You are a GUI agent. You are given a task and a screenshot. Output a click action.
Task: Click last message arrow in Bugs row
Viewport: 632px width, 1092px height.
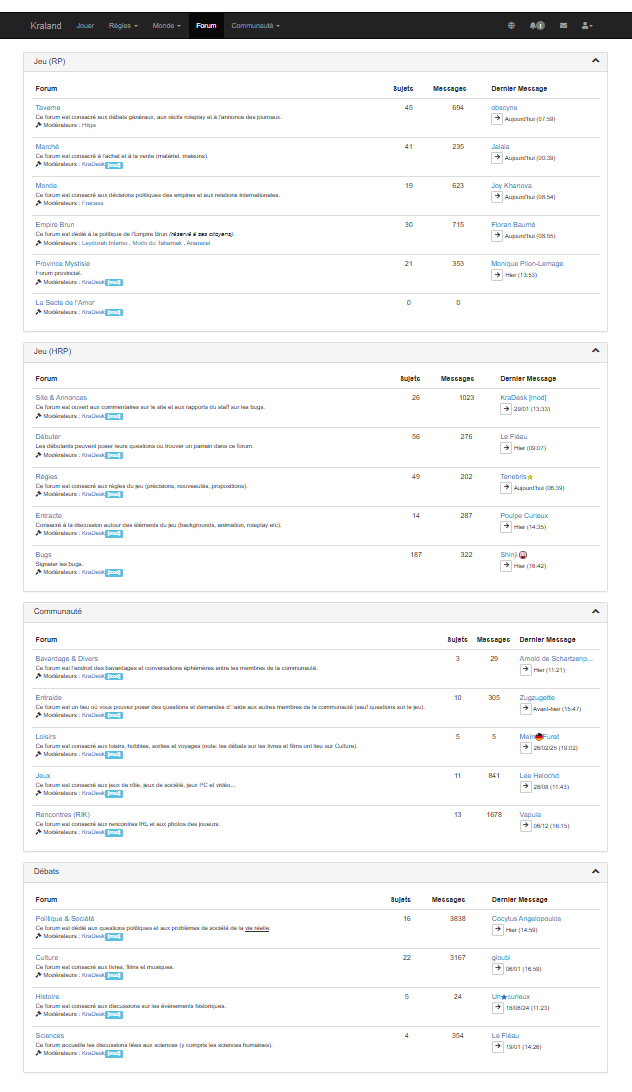tap(506, 565)
